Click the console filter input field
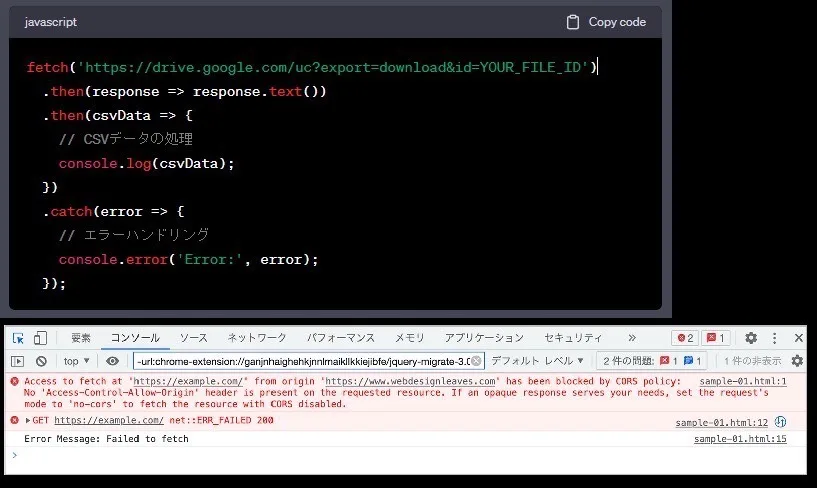 tap(300, 361)
